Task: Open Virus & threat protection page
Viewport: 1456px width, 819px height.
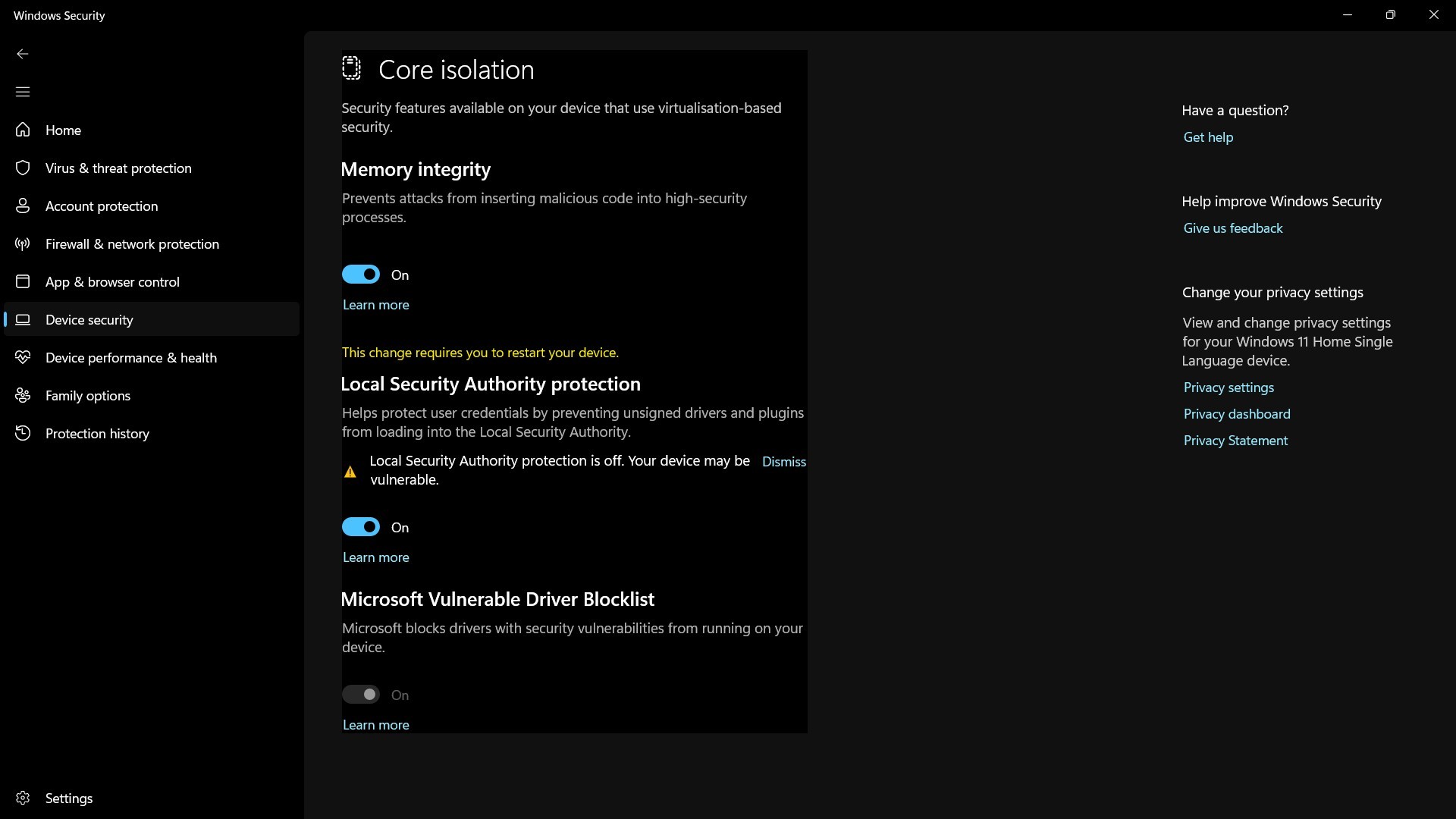Action: (x=152, y=168)
